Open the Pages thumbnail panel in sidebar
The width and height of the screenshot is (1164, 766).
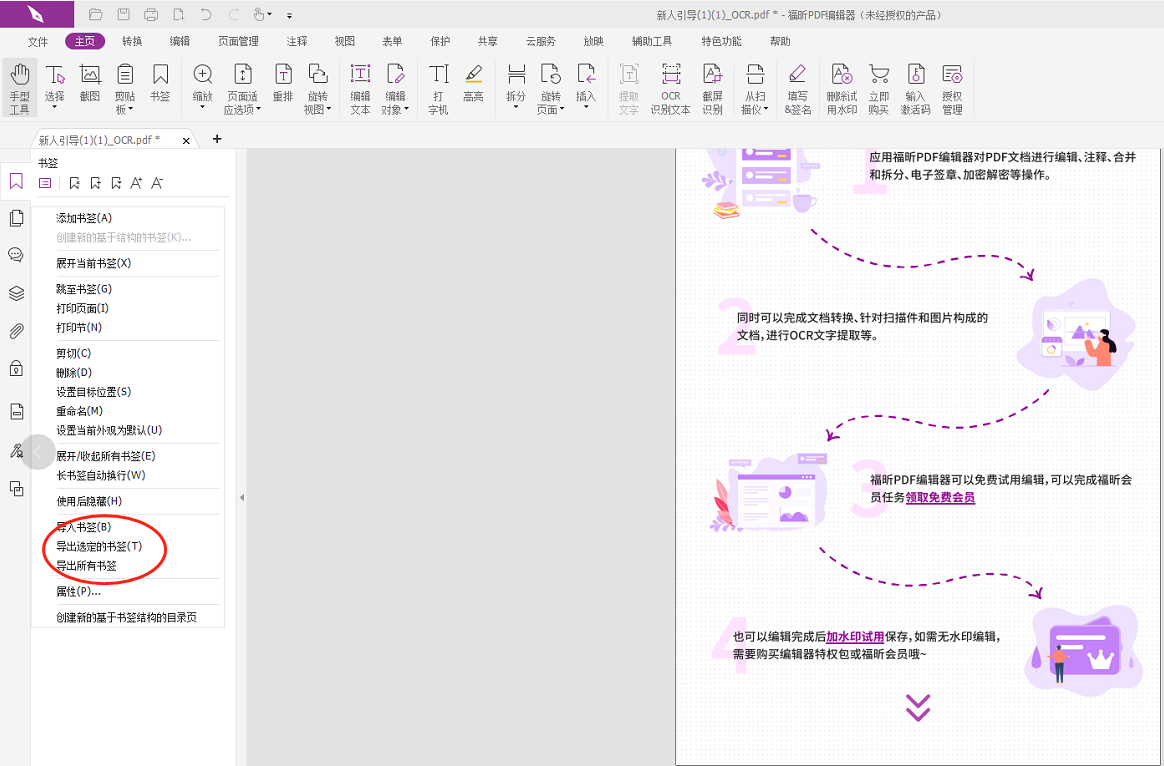point(16,218)
